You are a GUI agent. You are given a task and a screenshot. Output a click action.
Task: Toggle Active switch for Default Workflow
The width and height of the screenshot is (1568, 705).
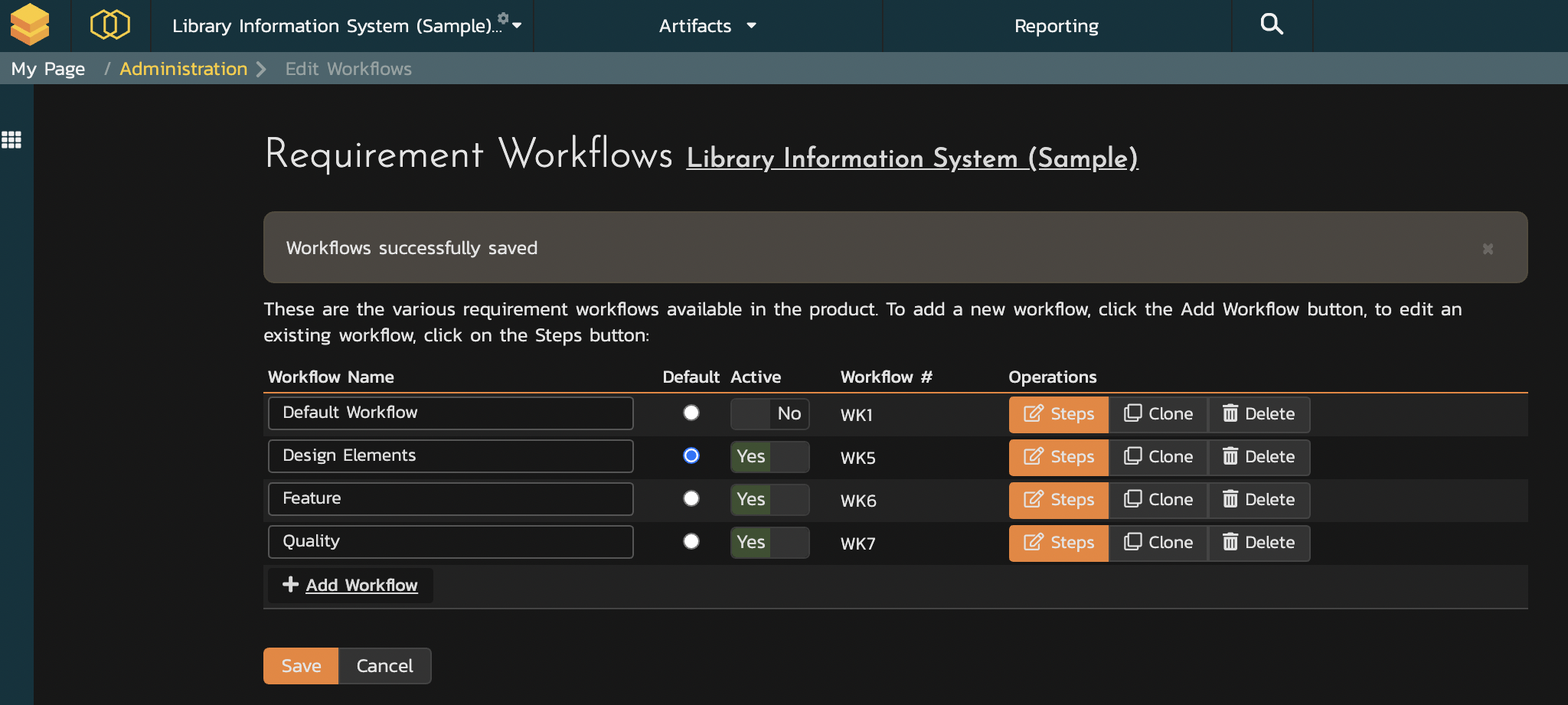click(769, 414)
